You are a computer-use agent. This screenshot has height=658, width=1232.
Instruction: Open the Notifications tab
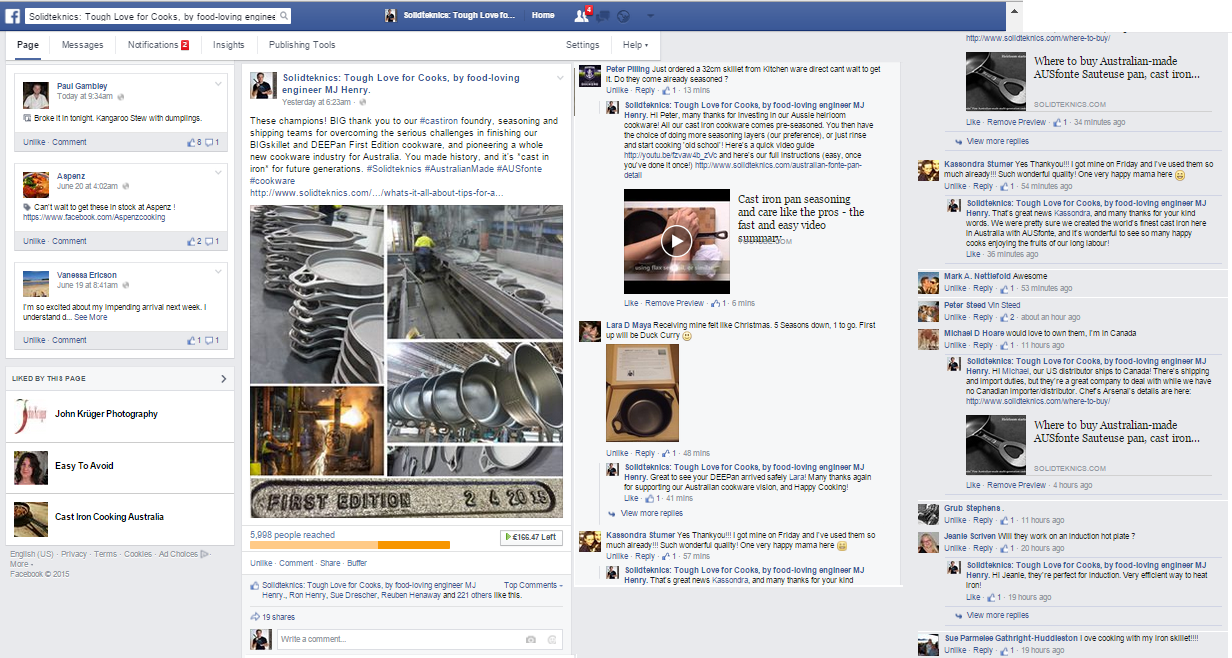click(x=158, y=45)
